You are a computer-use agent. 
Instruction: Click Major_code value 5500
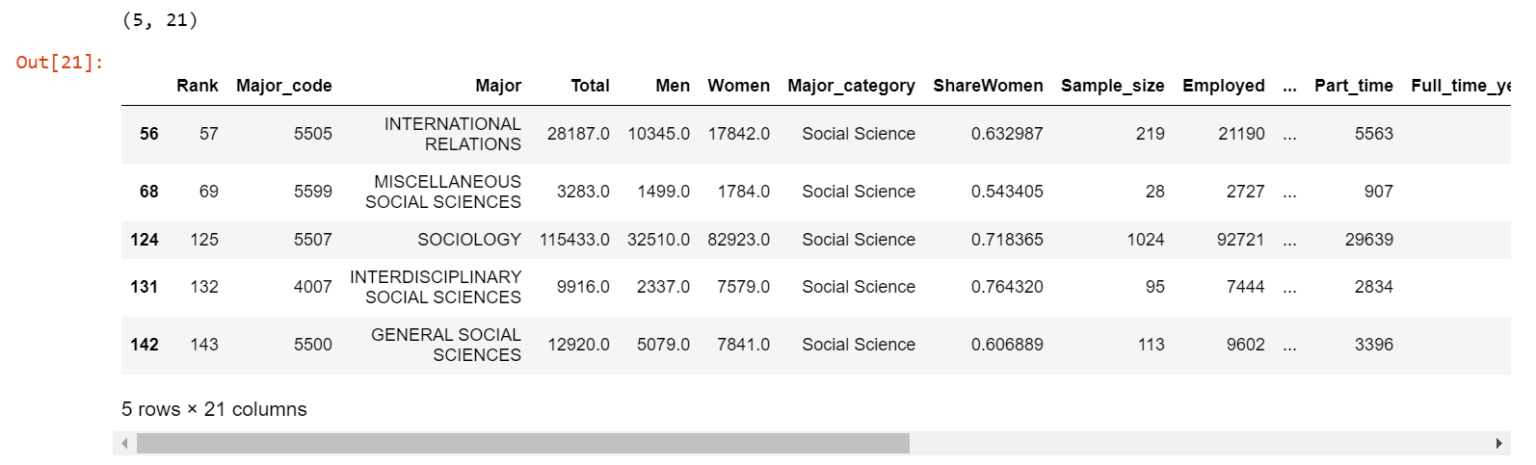[x=313, y=345]
